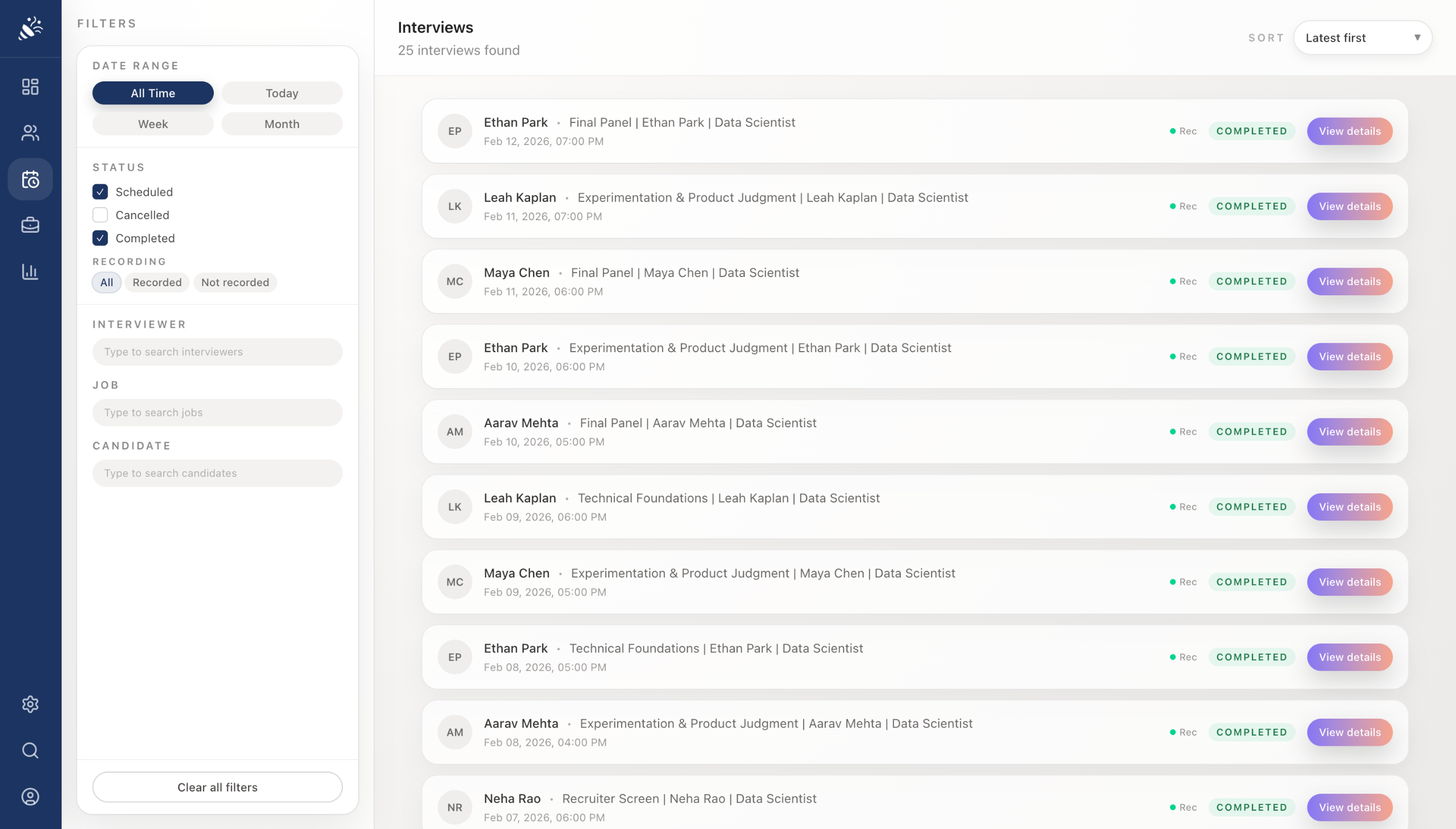The image size is (1456, 829).
Task: Click the Type to search jobs field
Action: click(217, 412)
